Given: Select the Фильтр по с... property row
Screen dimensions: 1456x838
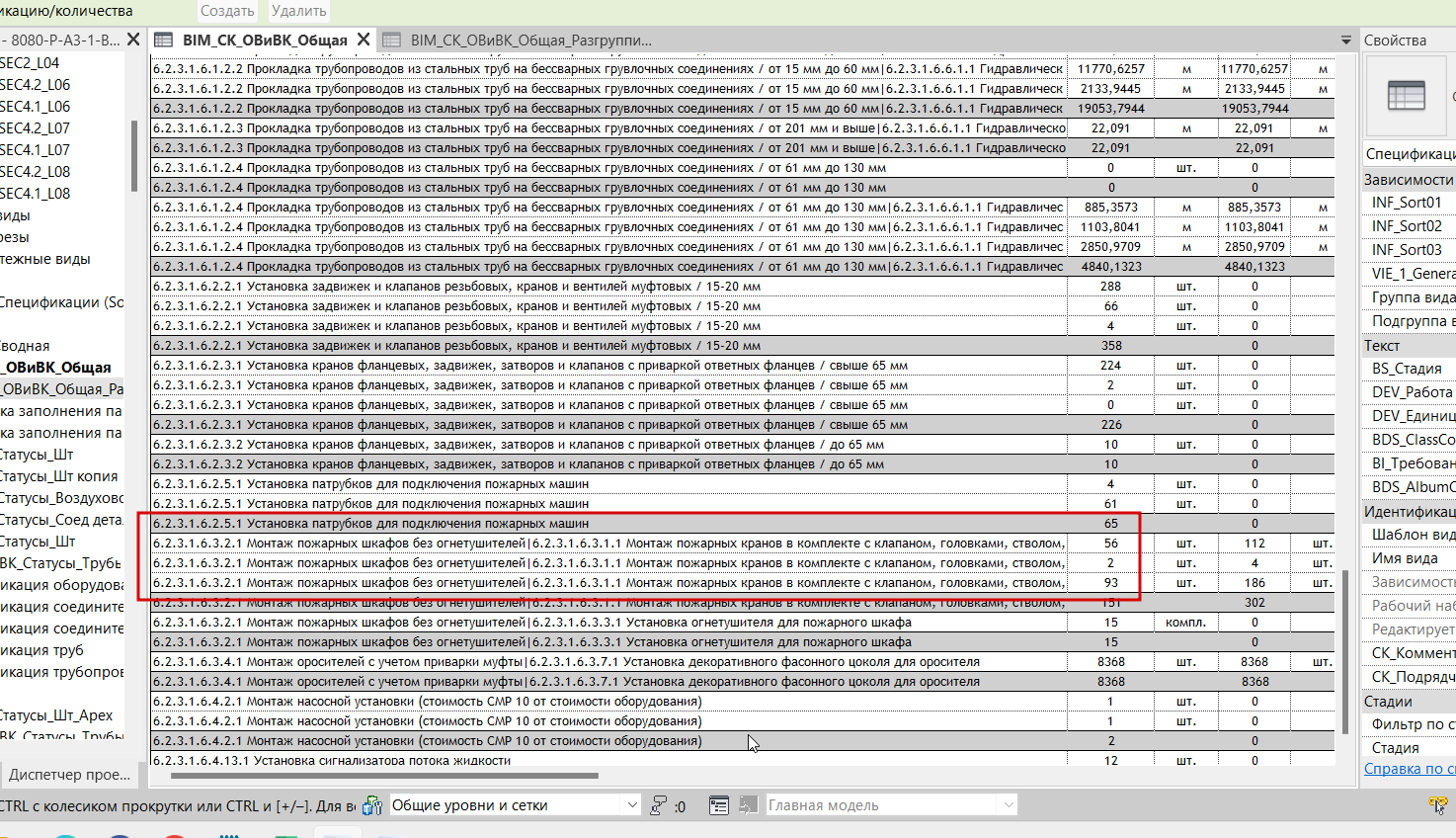Looking at the screenshot, I should click(x=1410, y=723).
